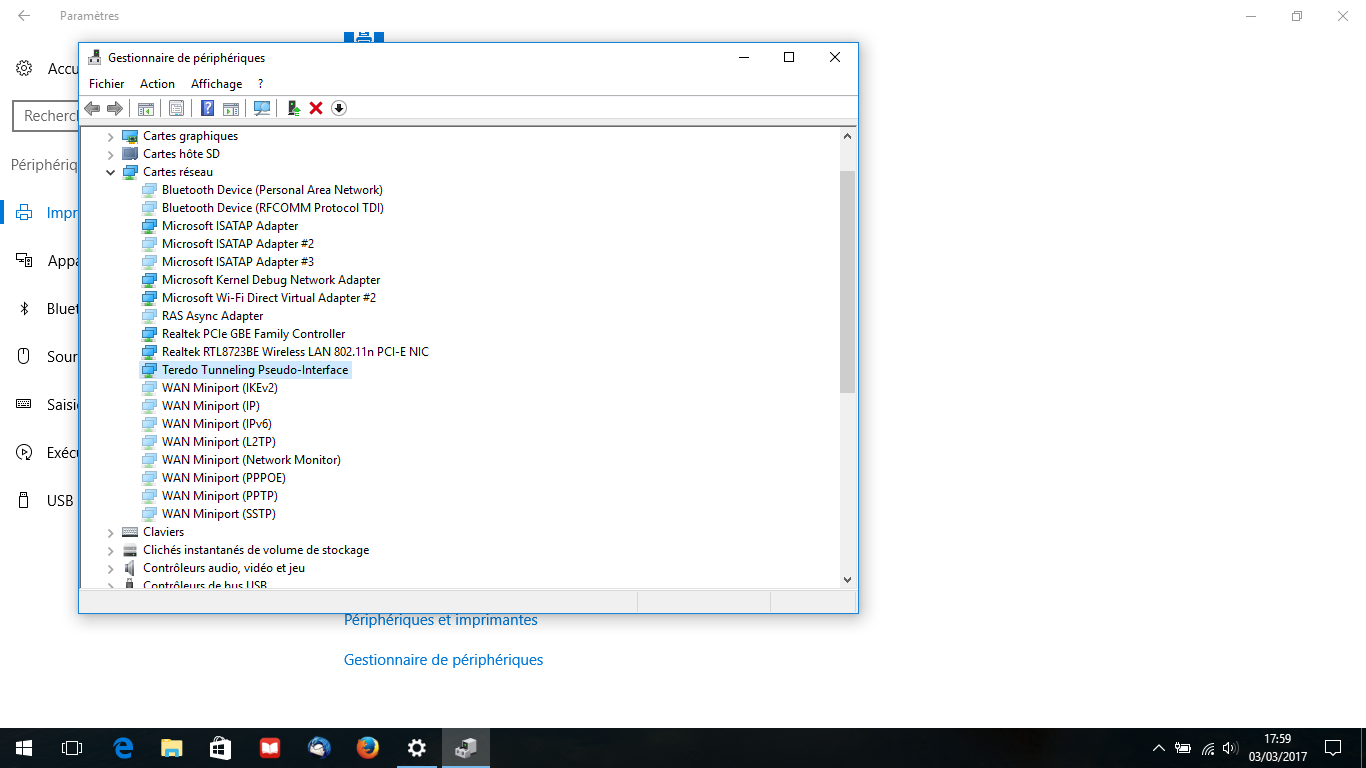Open the Fichier menu
Screen dimensions: 1366x768
click(106, 84)
